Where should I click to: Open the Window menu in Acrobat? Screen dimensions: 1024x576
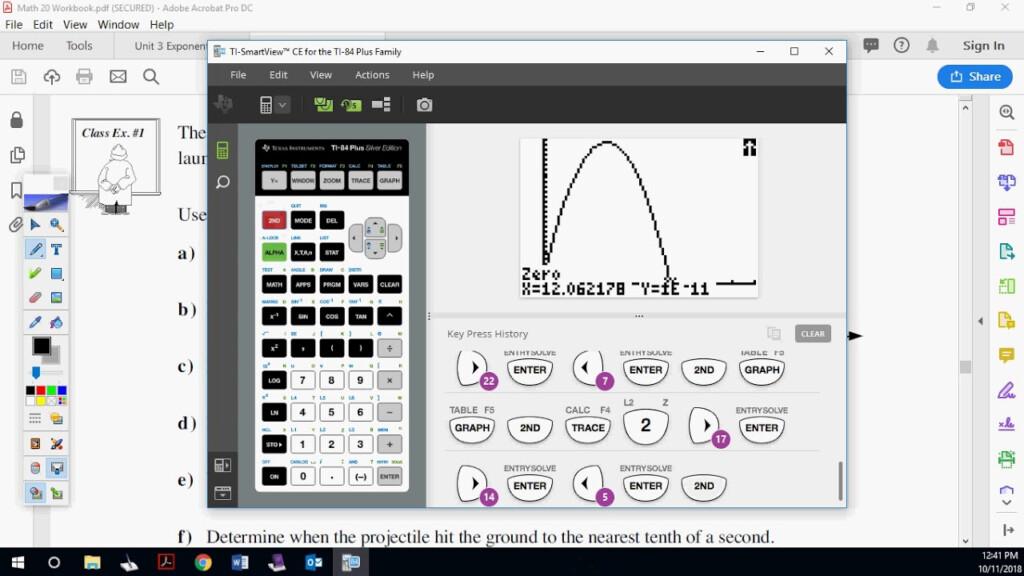coord(118,25)
